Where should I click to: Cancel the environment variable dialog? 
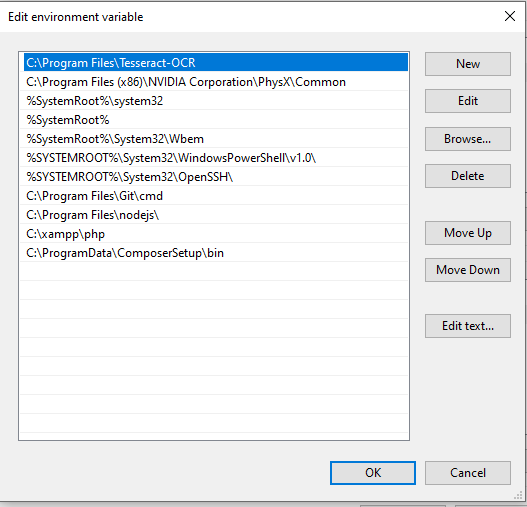pos(468,473)
